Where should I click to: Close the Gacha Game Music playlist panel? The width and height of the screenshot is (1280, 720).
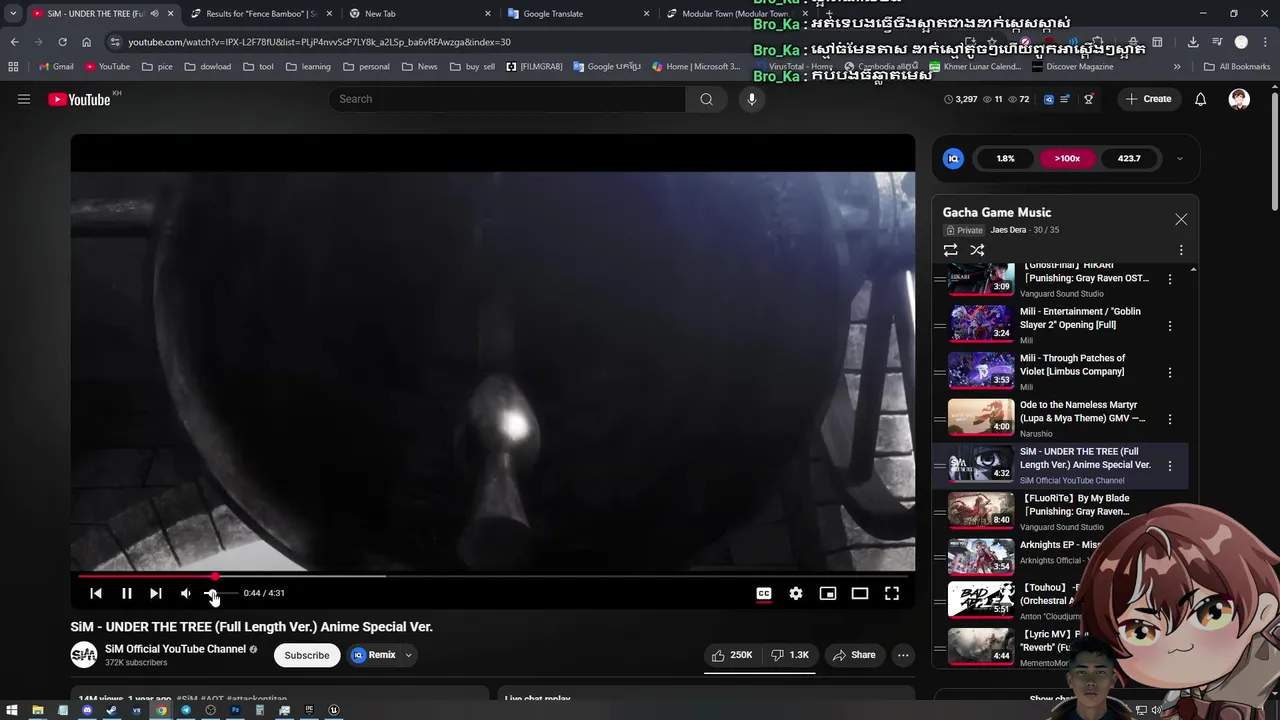[1181, 219]
